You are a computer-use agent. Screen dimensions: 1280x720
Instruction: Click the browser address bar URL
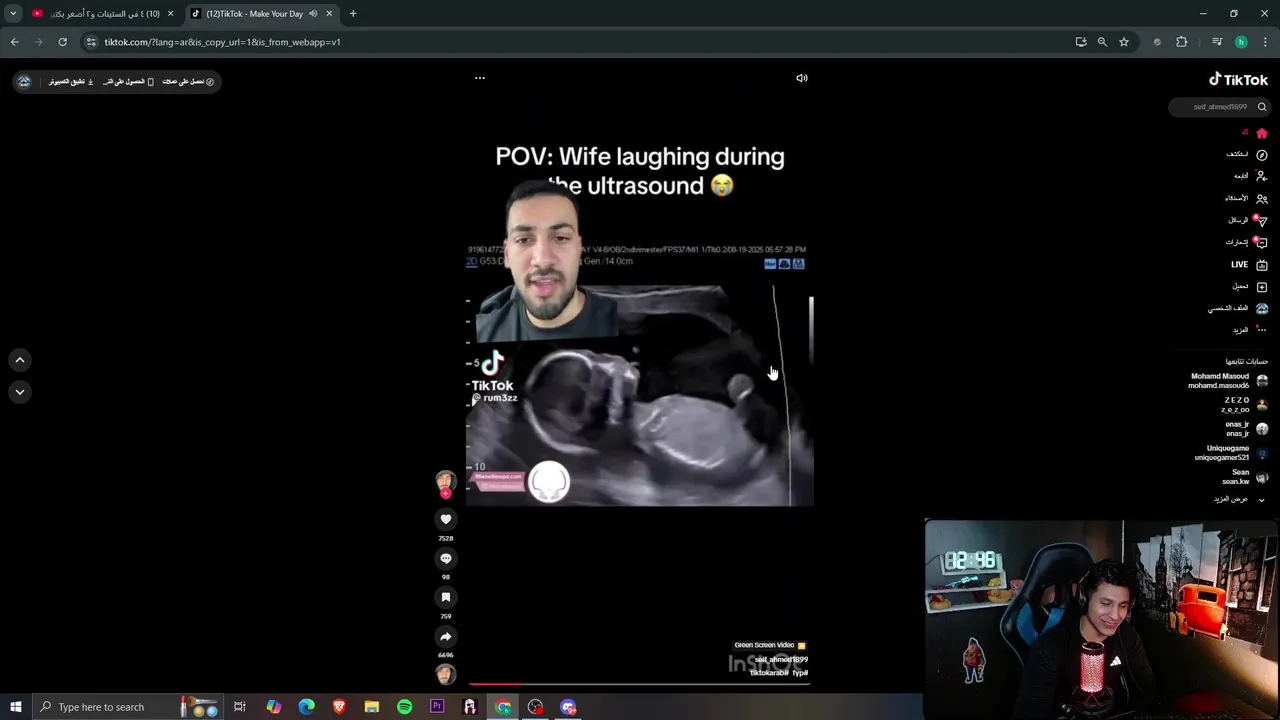click(x=223, y=42)
